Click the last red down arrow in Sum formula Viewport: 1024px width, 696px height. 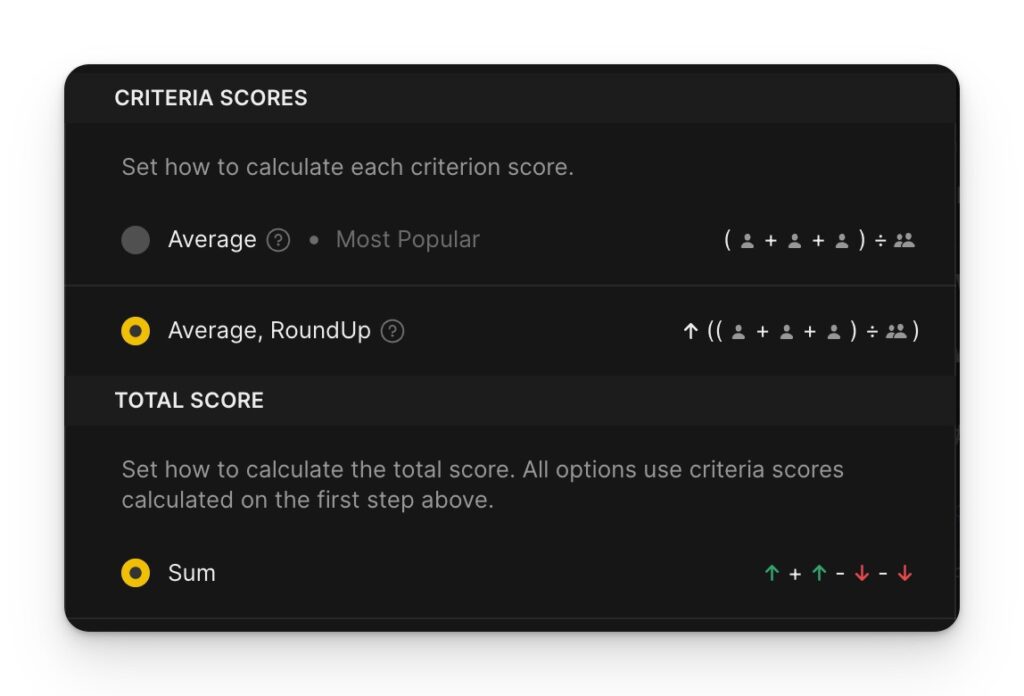coord(904,573)
